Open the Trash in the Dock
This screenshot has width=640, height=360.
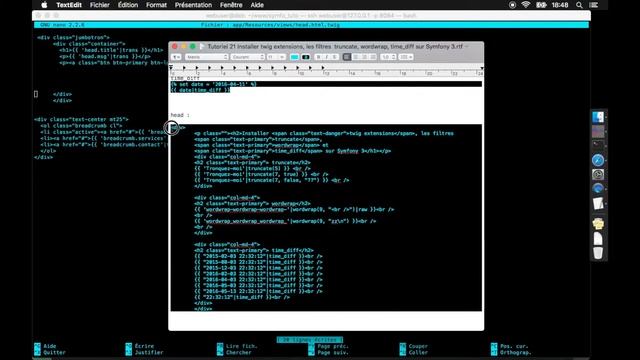598,253
